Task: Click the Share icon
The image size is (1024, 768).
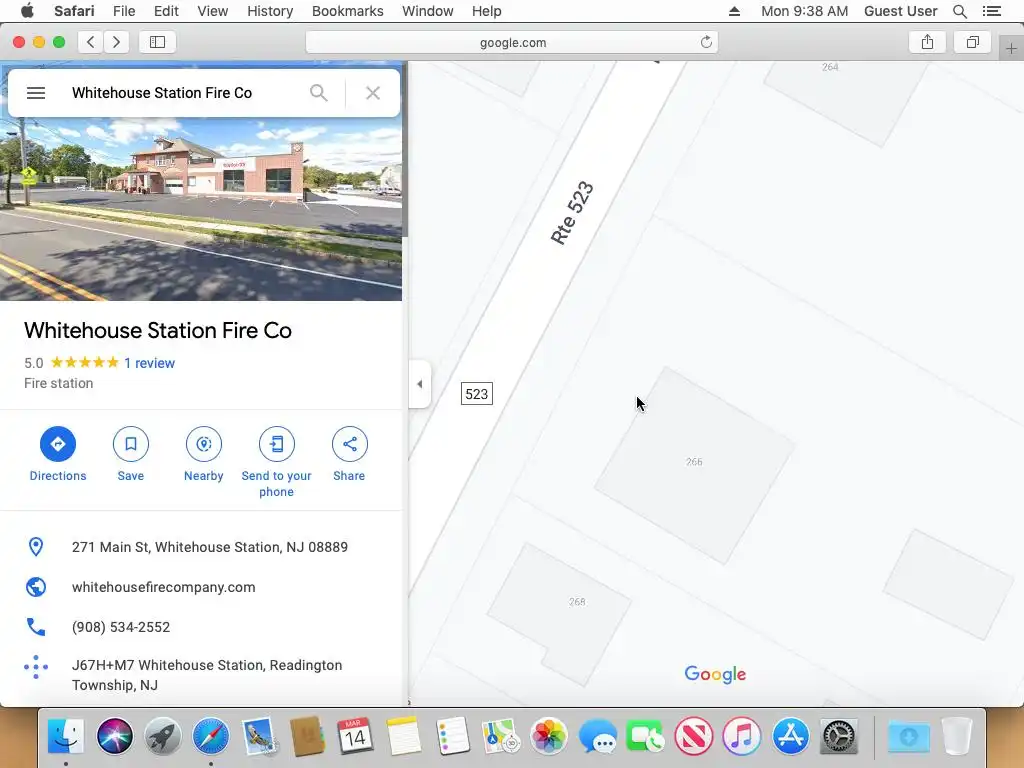Action: click(x=349, y=444)
